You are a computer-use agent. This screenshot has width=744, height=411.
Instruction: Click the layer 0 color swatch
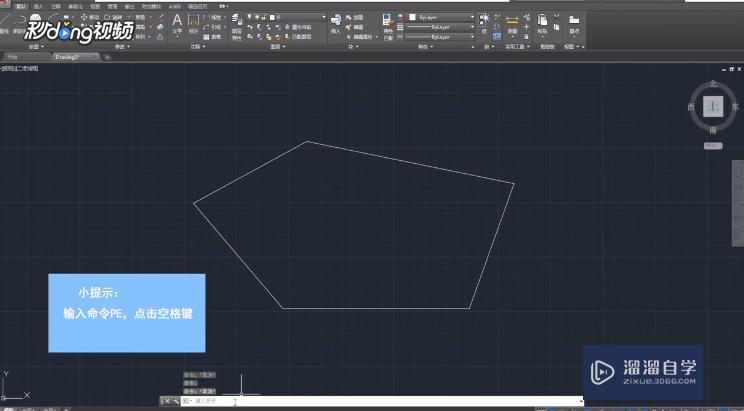[x=272, y=17]
